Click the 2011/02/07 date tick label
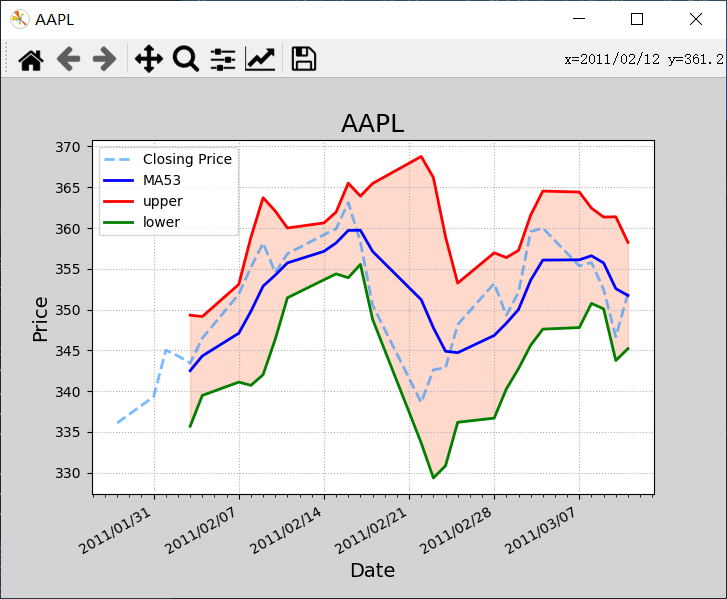The image size is (727, 599). (x=200, y=531)
